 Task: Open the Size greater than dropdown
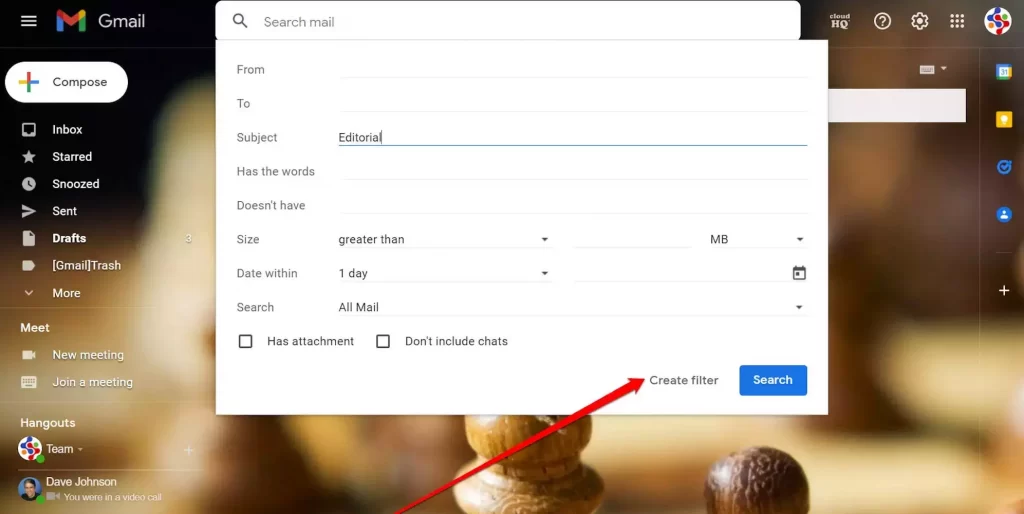tap(444, 240)
